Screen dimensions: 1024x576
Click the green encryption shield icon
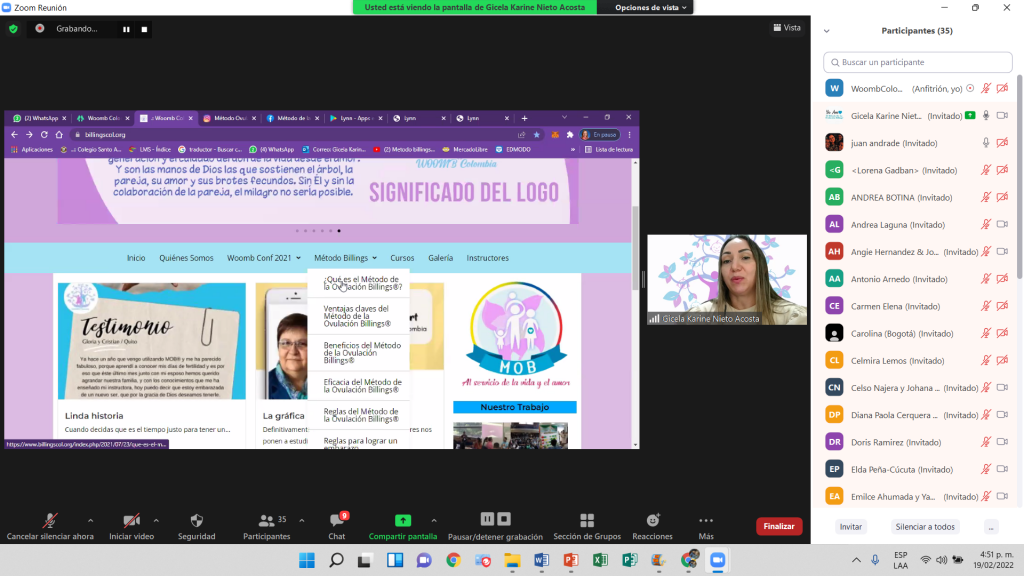pos(13,29)
